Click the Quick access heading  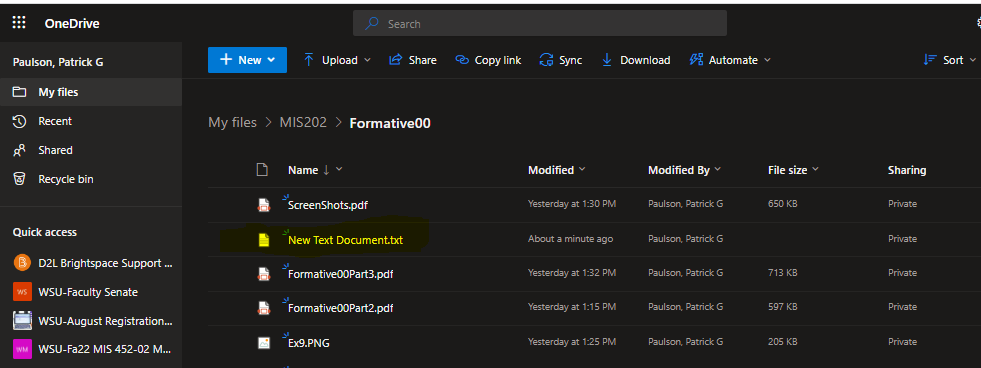tap(45, 232)
